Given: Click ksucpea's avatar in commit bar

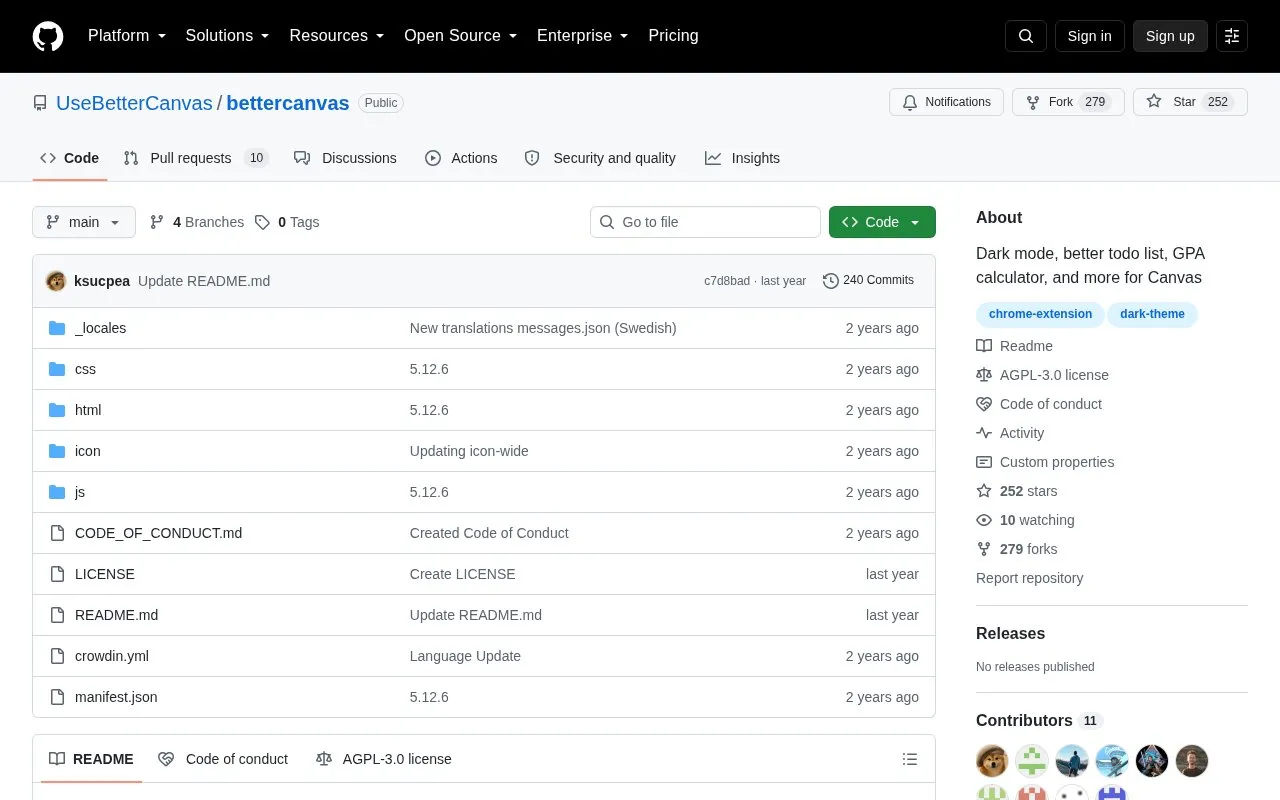Looking at the screenshot, I should point(56,281).
